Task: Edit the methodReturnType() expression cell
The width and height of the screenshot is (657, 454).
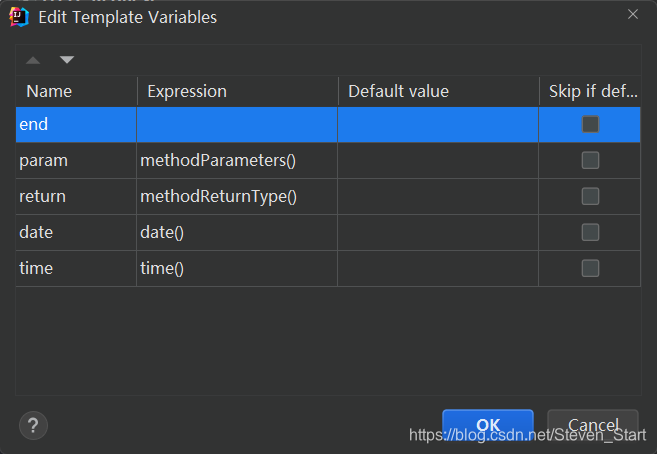Action: coord(237,196)
